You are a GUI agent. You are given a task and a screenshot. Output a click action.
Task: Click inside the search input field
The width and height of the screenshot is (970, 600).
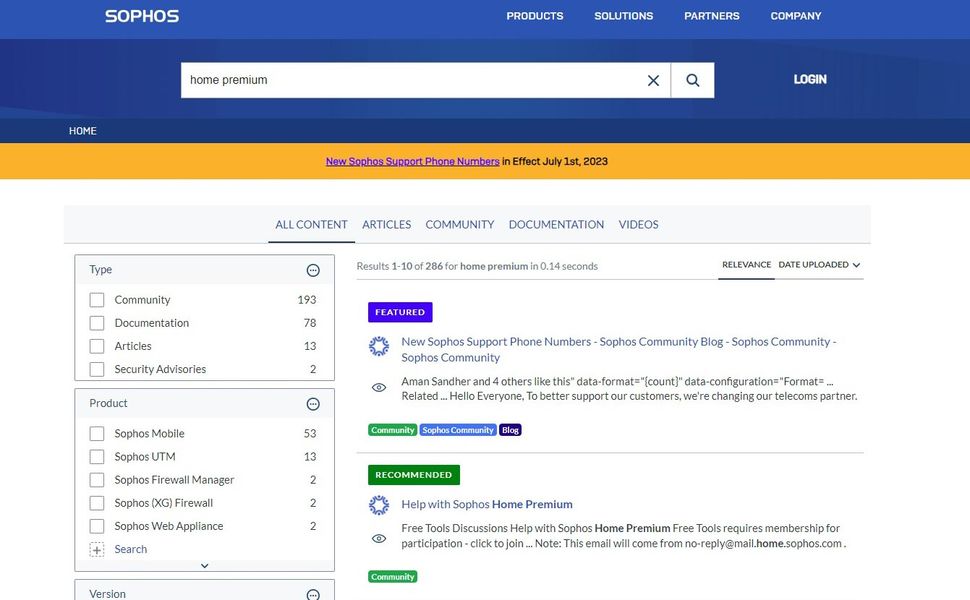(x=400, y=79)
